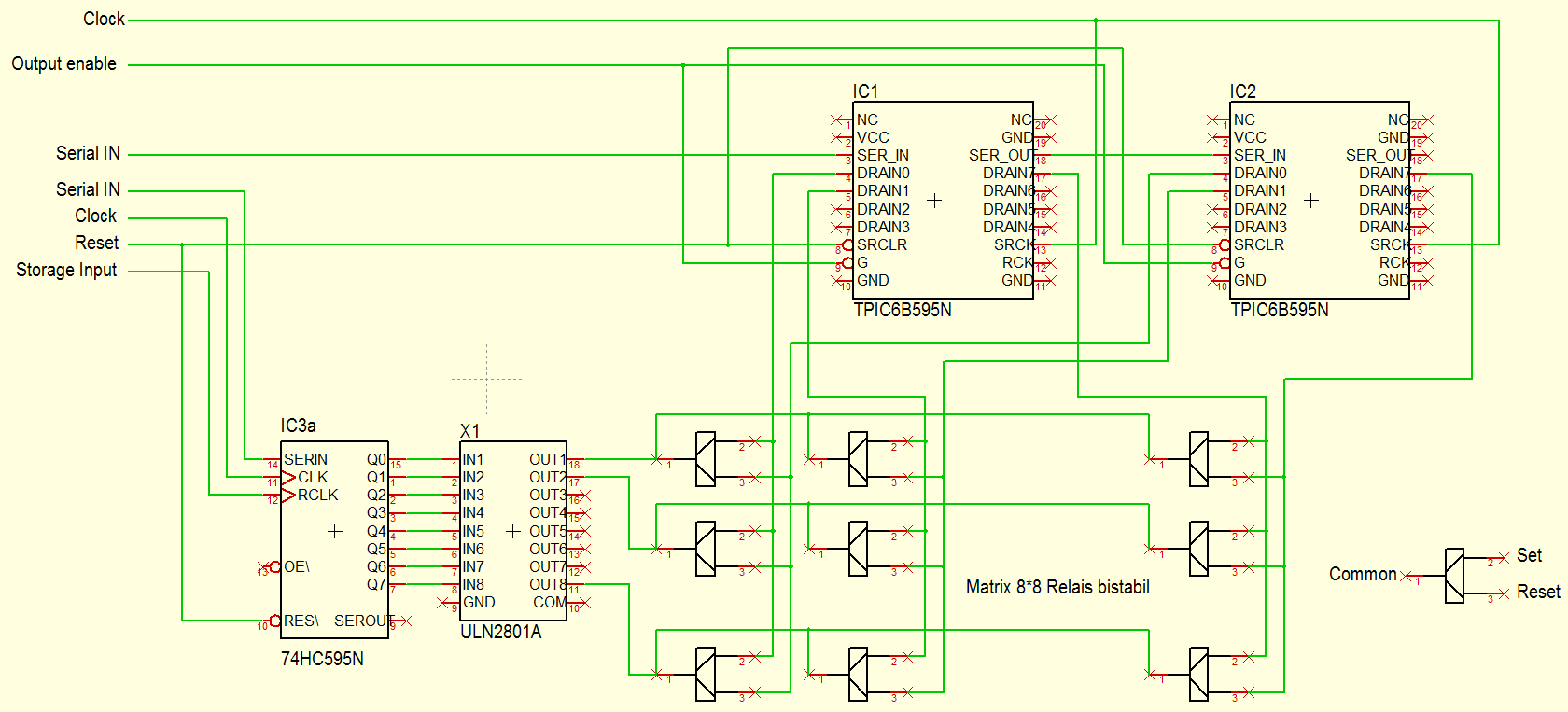Viewport: 1568px width, 712px height.
Task: Click the X1 reference designator
Action: (469, 430)
